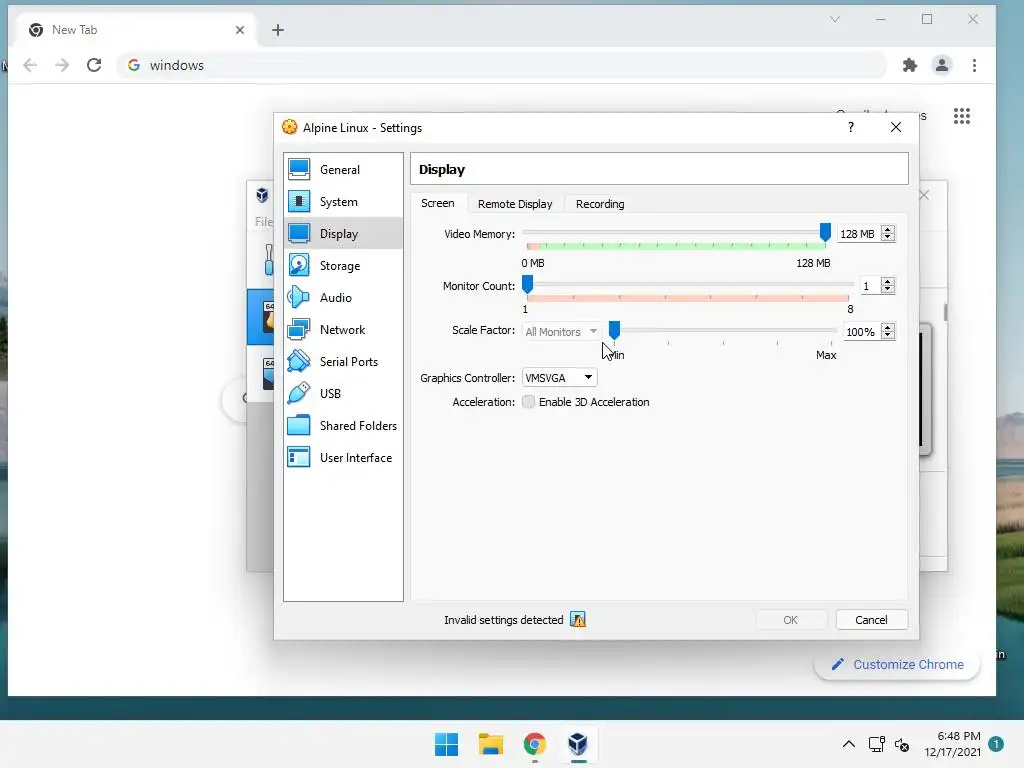Close the Alpine Linux Settings dialog
This screenshot has width=1024, height=768.
click(895, 127)
